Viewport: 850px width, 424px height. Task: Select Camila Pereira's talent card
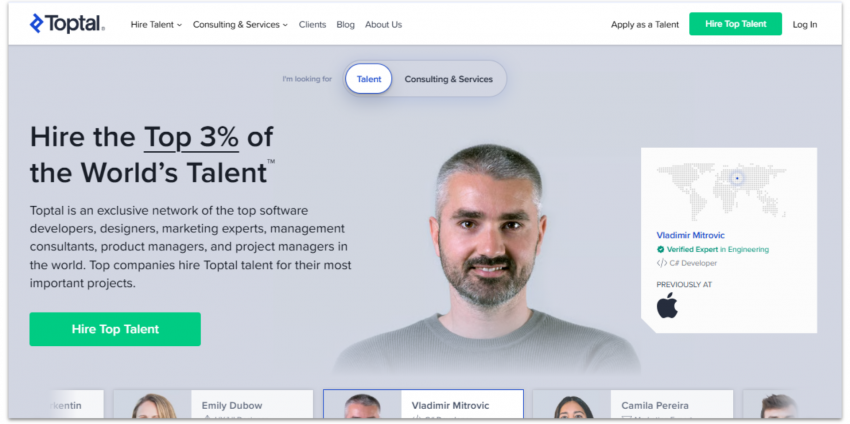632,405
